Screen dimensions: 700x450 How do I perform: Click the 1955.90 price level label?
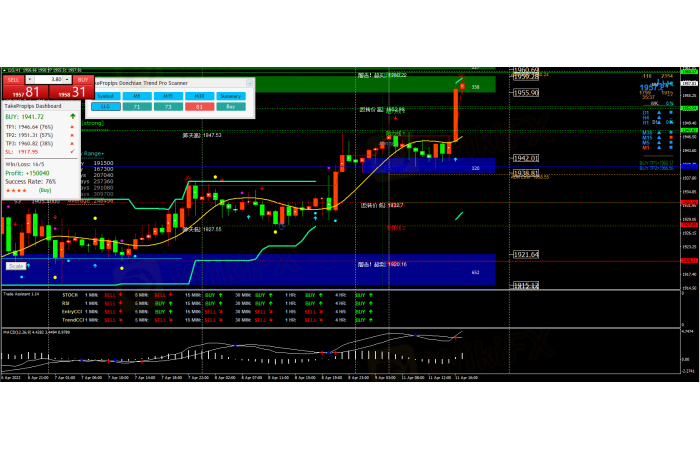point(526,93)
